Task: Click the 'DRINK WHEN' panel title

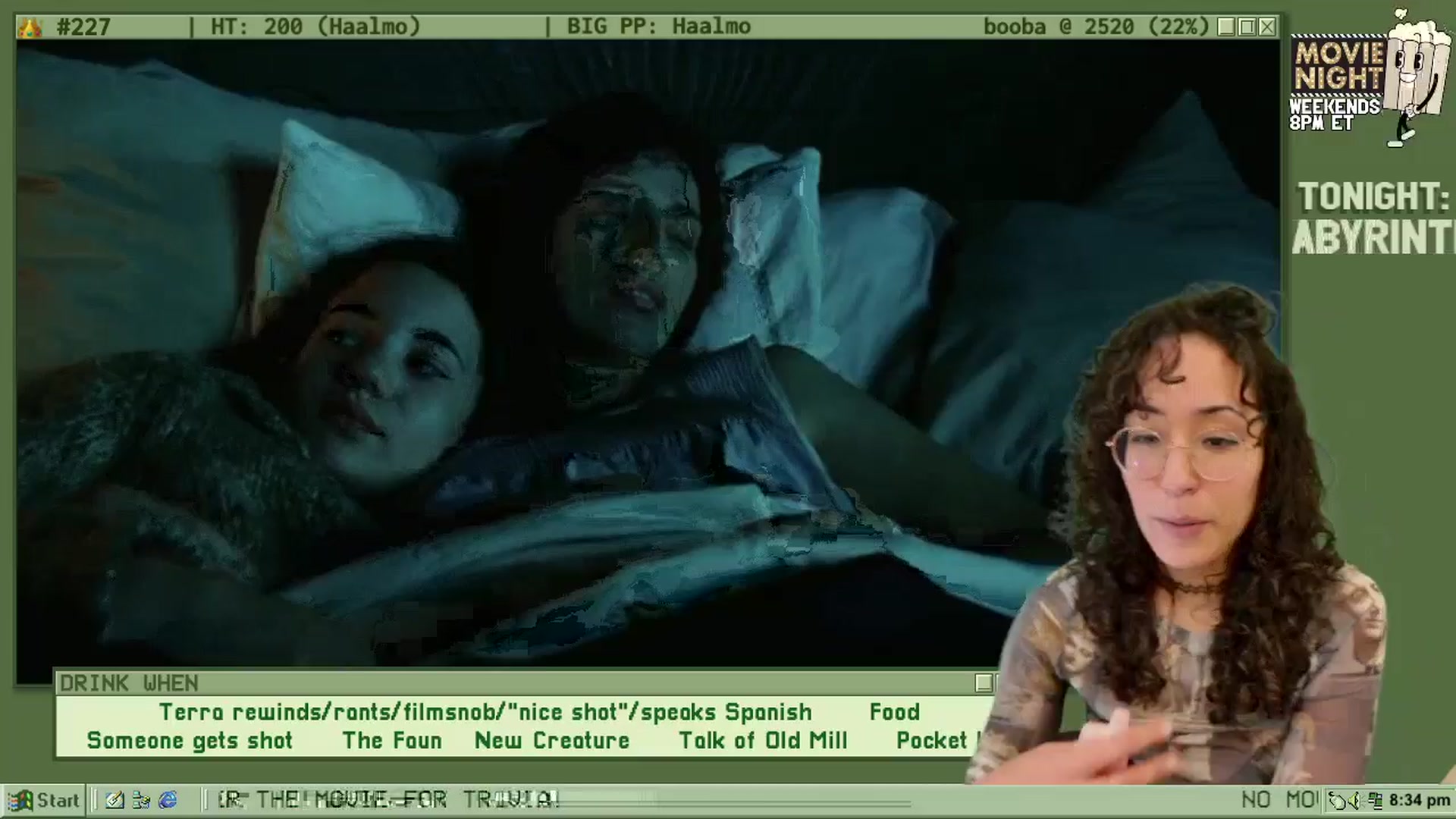Action: (x=129, y=683)
